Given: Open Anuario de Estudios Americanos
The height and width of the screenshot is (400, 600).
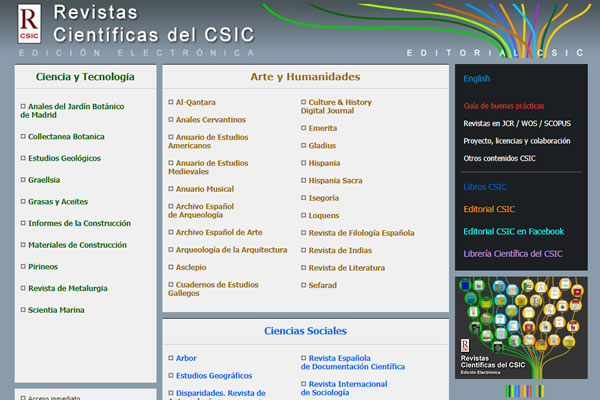Looking at the screenshot, I should pos(208,141).
